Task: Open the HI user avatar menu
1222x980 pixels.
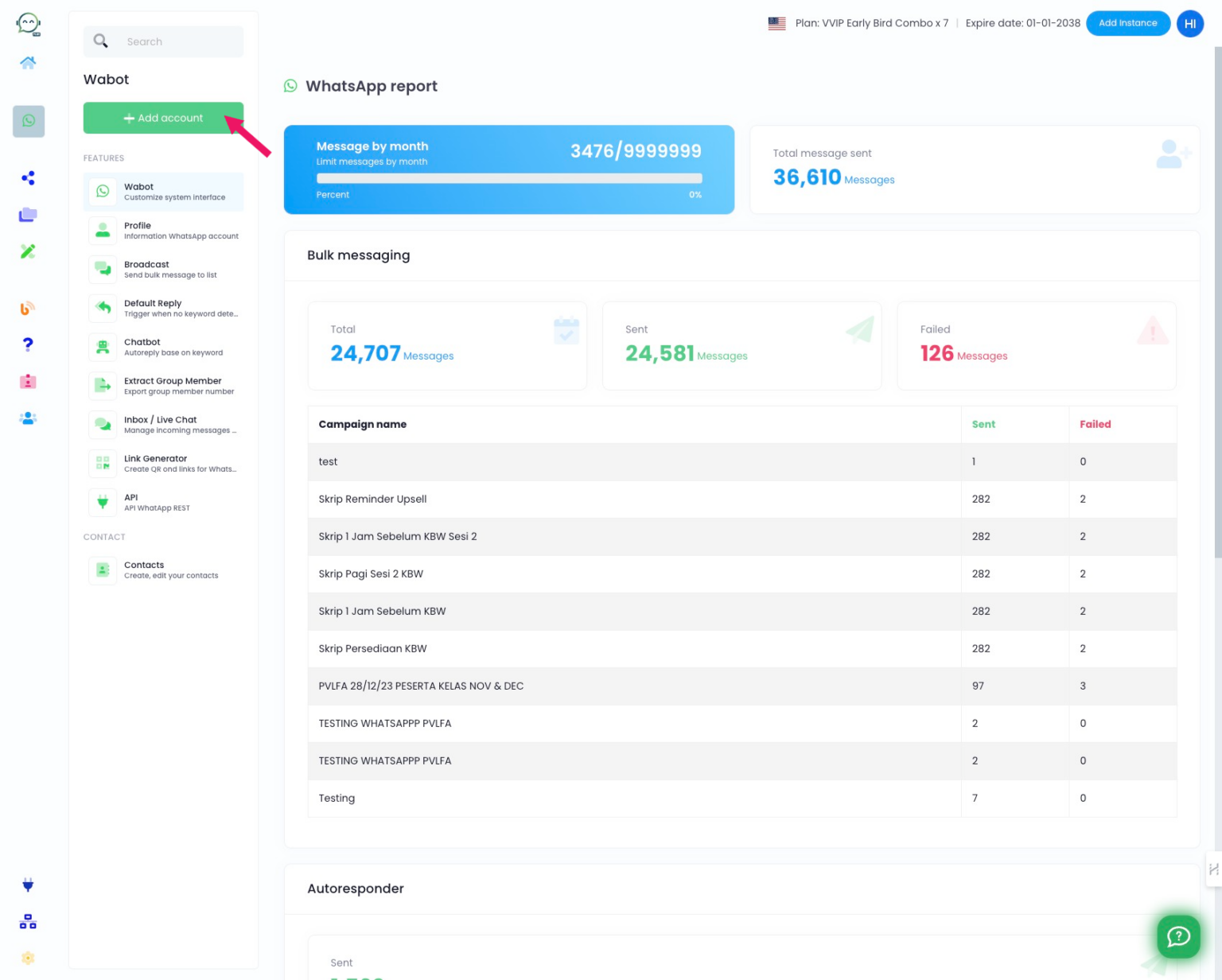Action: pyautogui.click(x=1189, y=24)
